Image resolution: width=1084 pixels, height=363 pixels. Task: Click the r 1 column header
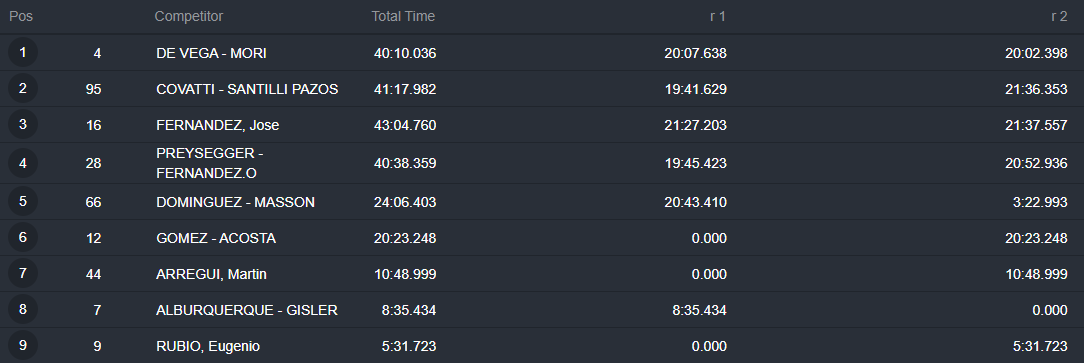(718, 16)
